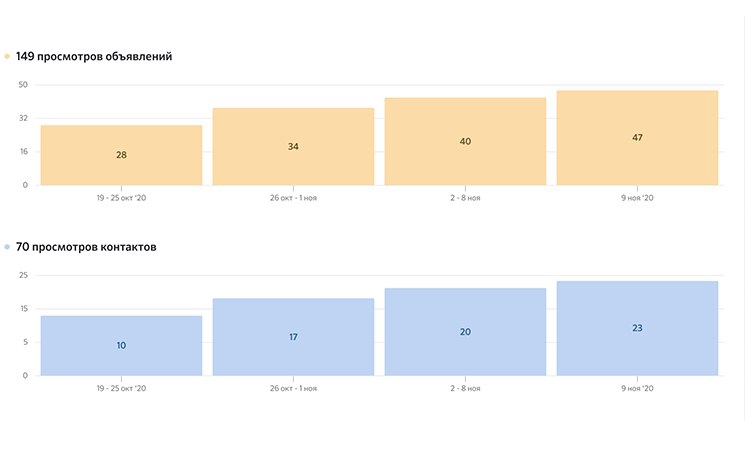Click the blue bar showing 17 contact views
This screenshot has width=745, height=450.
293,337
